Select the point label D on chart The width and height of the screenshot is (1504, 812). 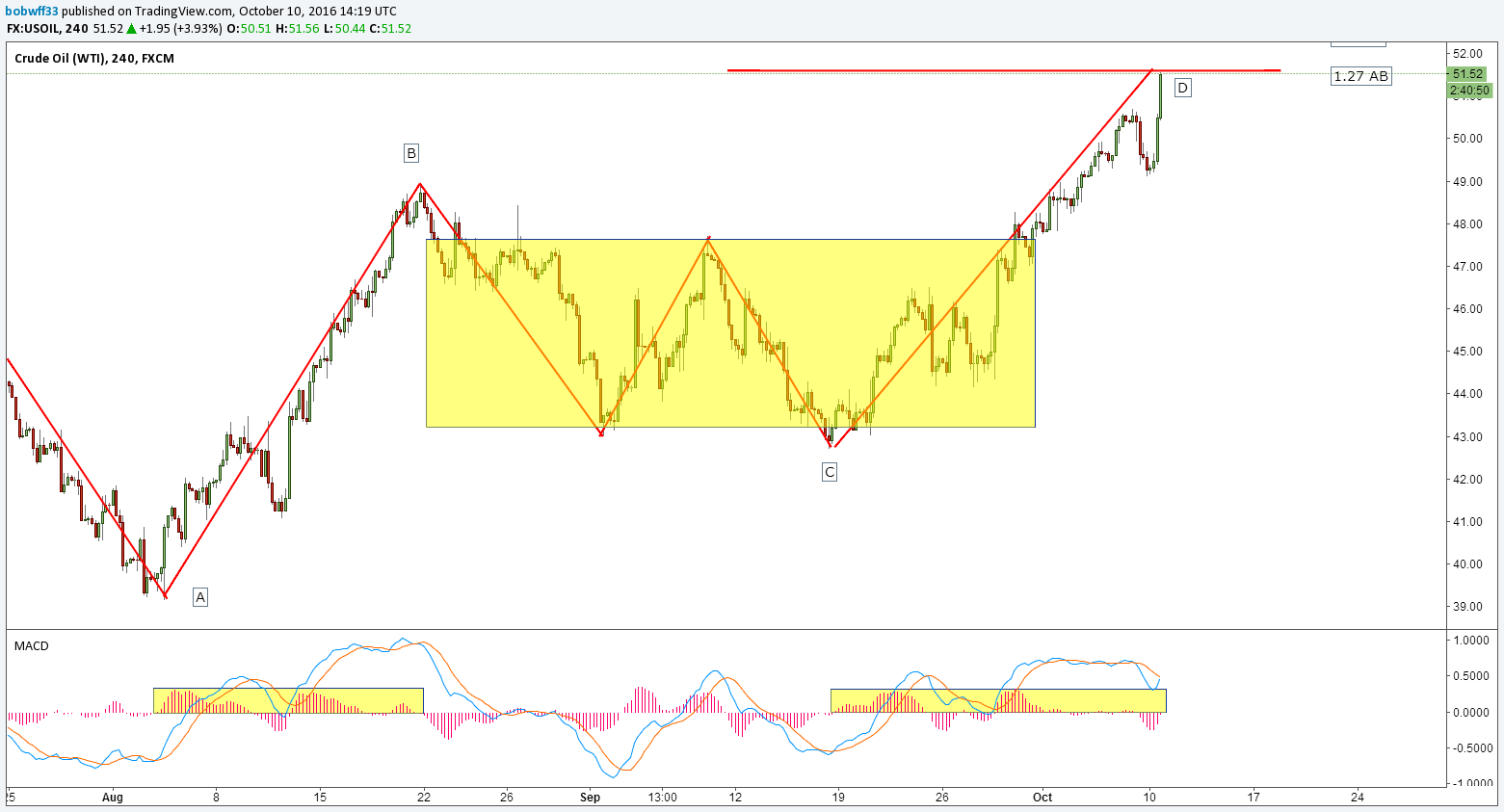click(x=1183, y=88)
